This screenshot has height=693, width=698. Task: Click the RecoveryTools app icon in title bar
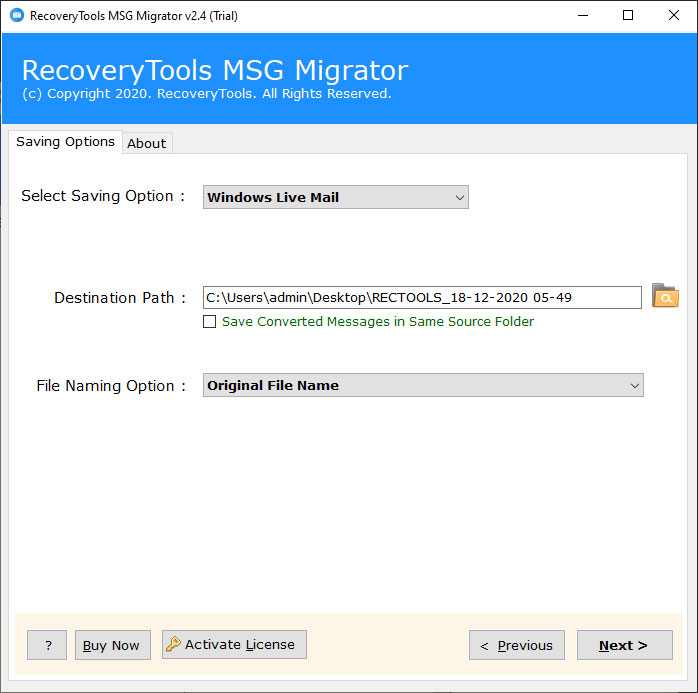pyautogui.click(x=17, y=15)
